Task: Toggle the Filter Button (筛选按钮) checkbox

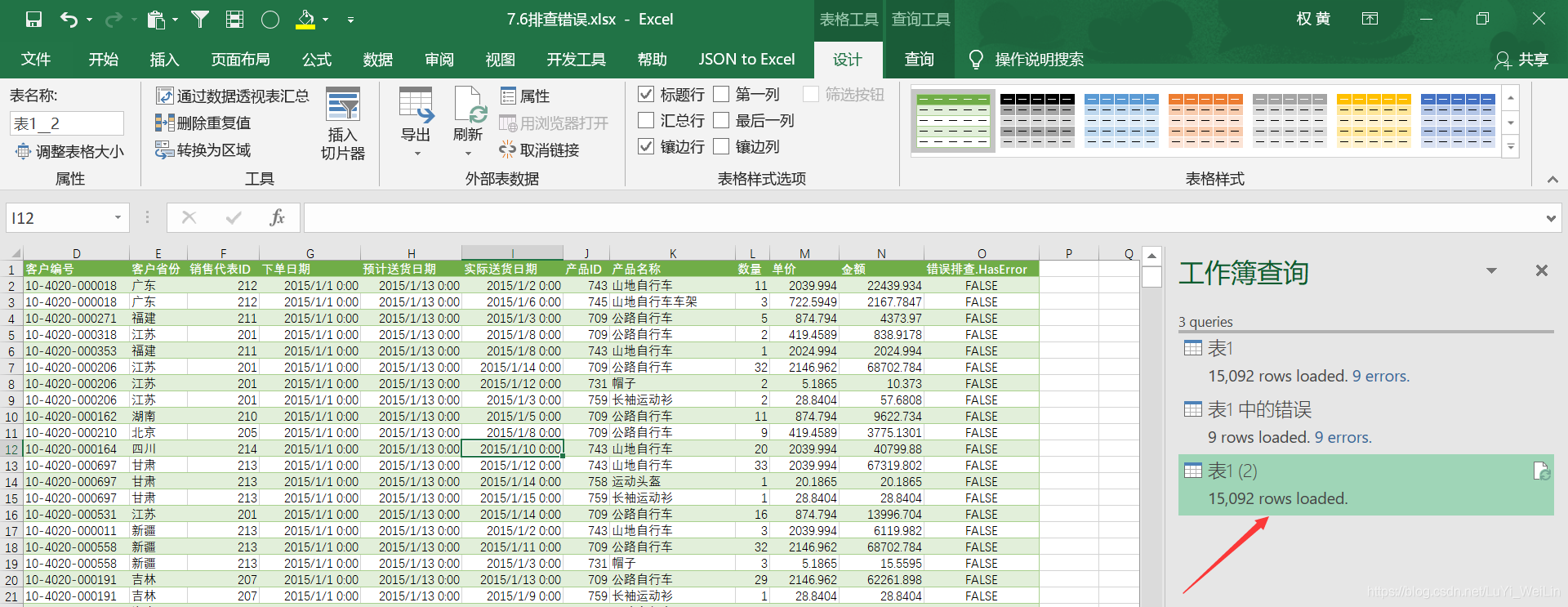Action: [811, 95]
